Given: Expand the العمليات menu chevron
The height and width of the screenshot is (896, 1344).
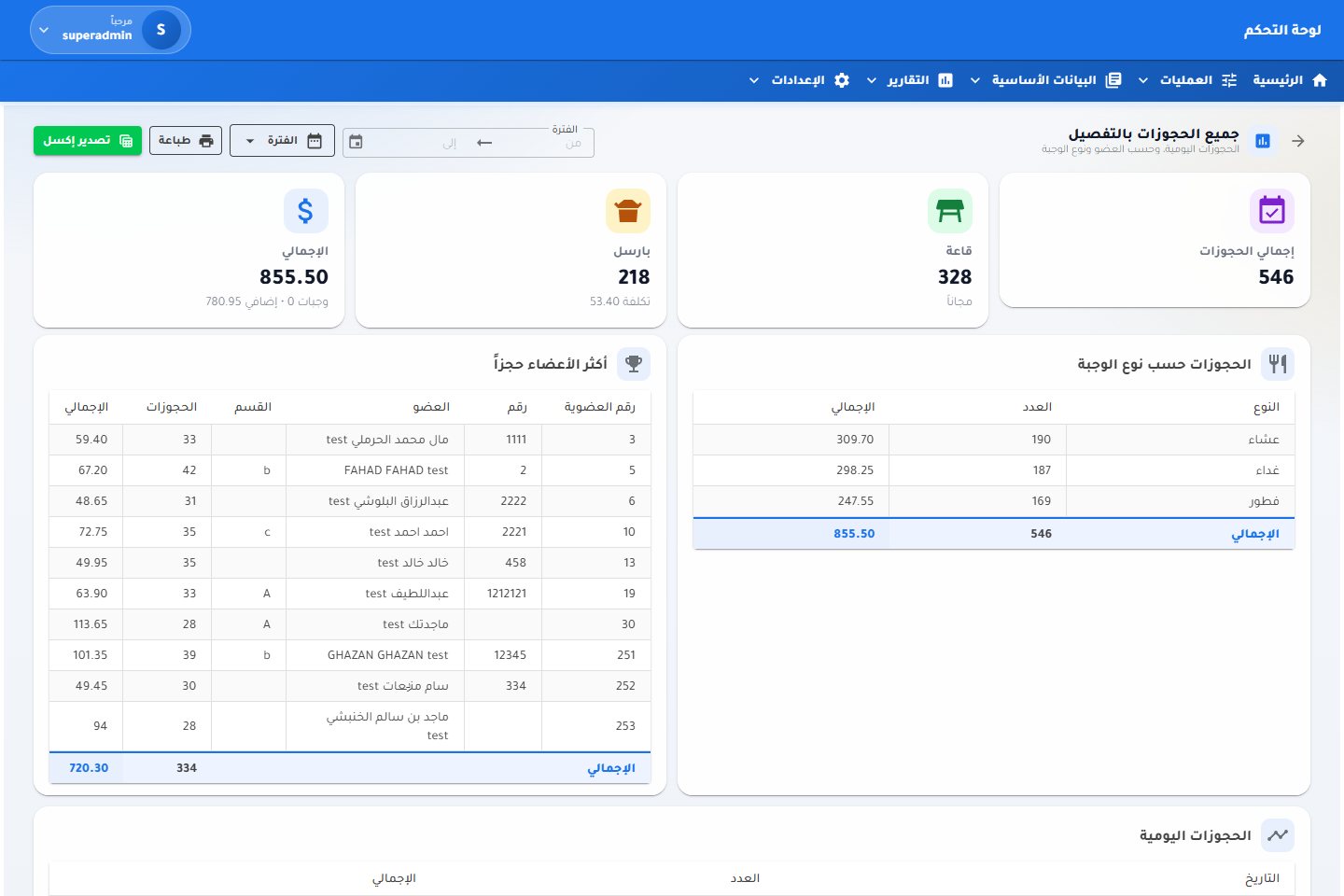Looking at the screenshot, I should tap(1143, 81).
